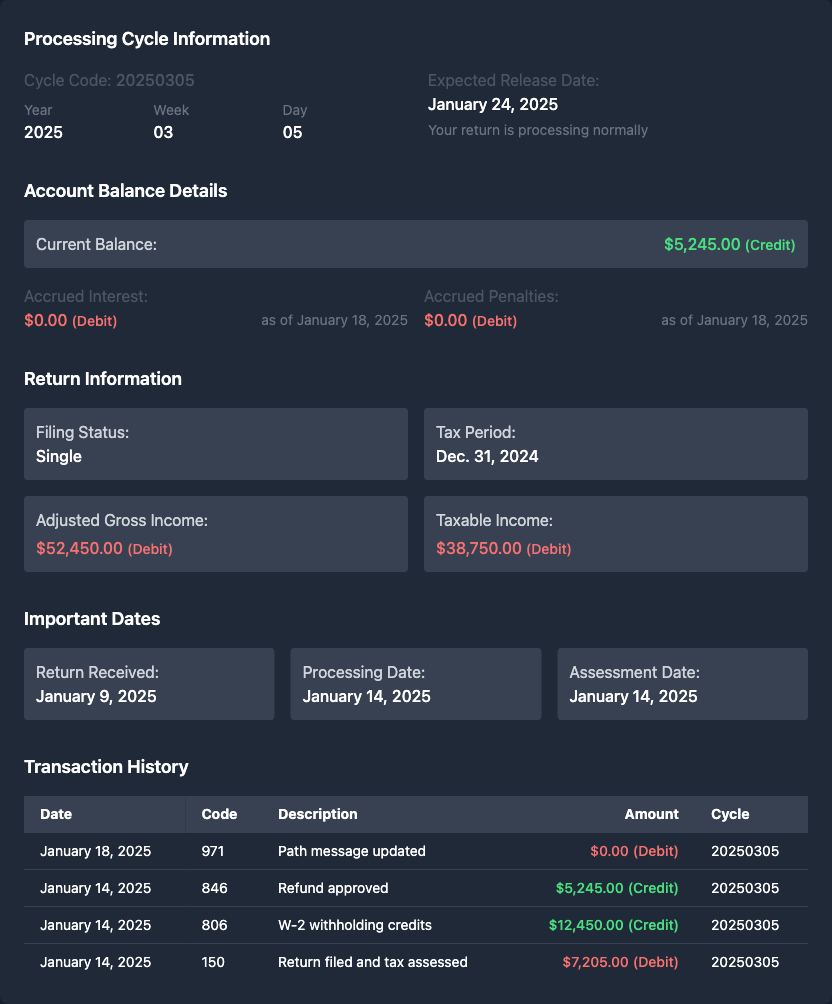
Task: Click the Processing Date card
Action: (415, 684)
